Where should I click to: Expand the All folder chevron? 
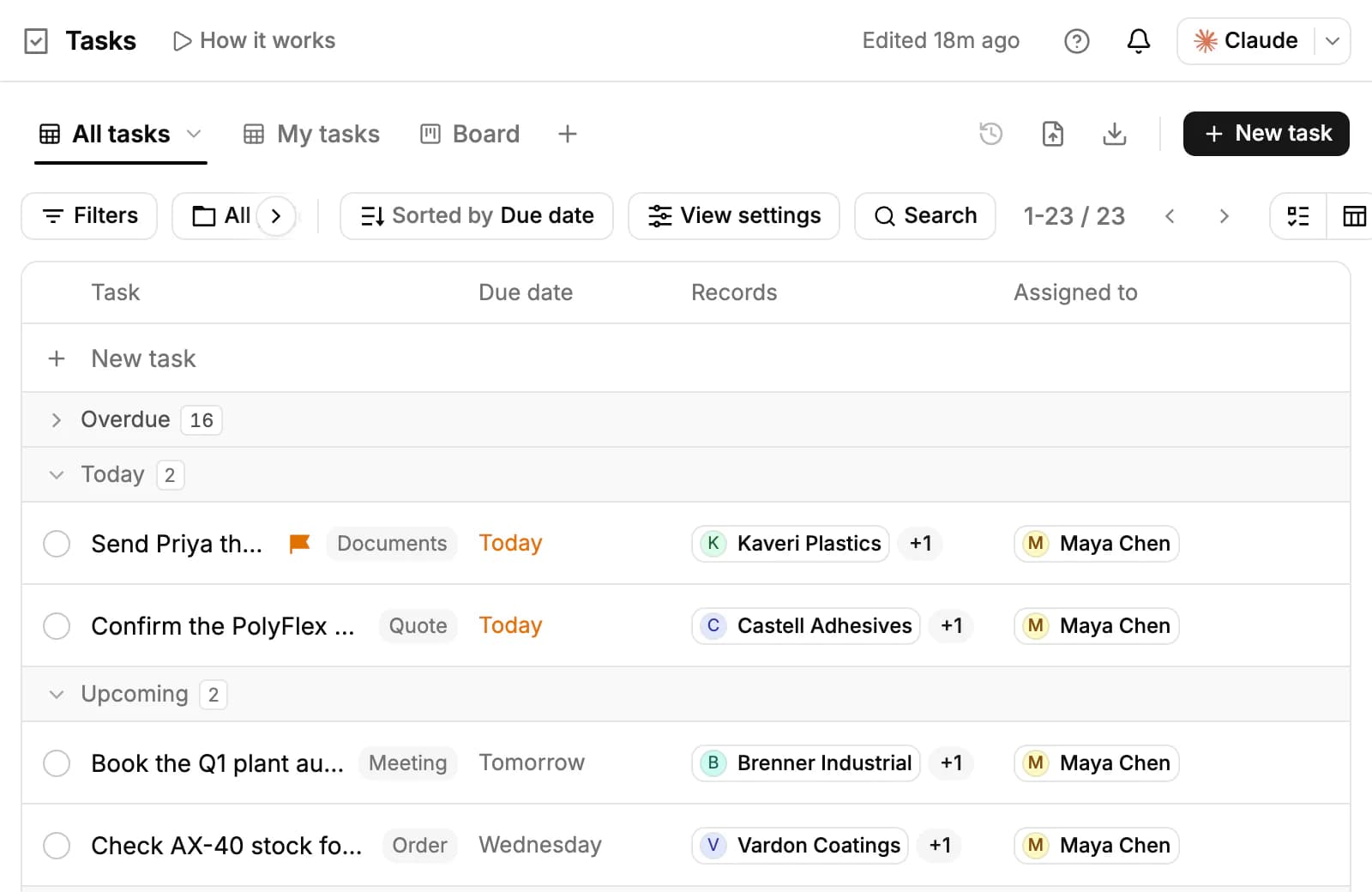click(276, 216)
